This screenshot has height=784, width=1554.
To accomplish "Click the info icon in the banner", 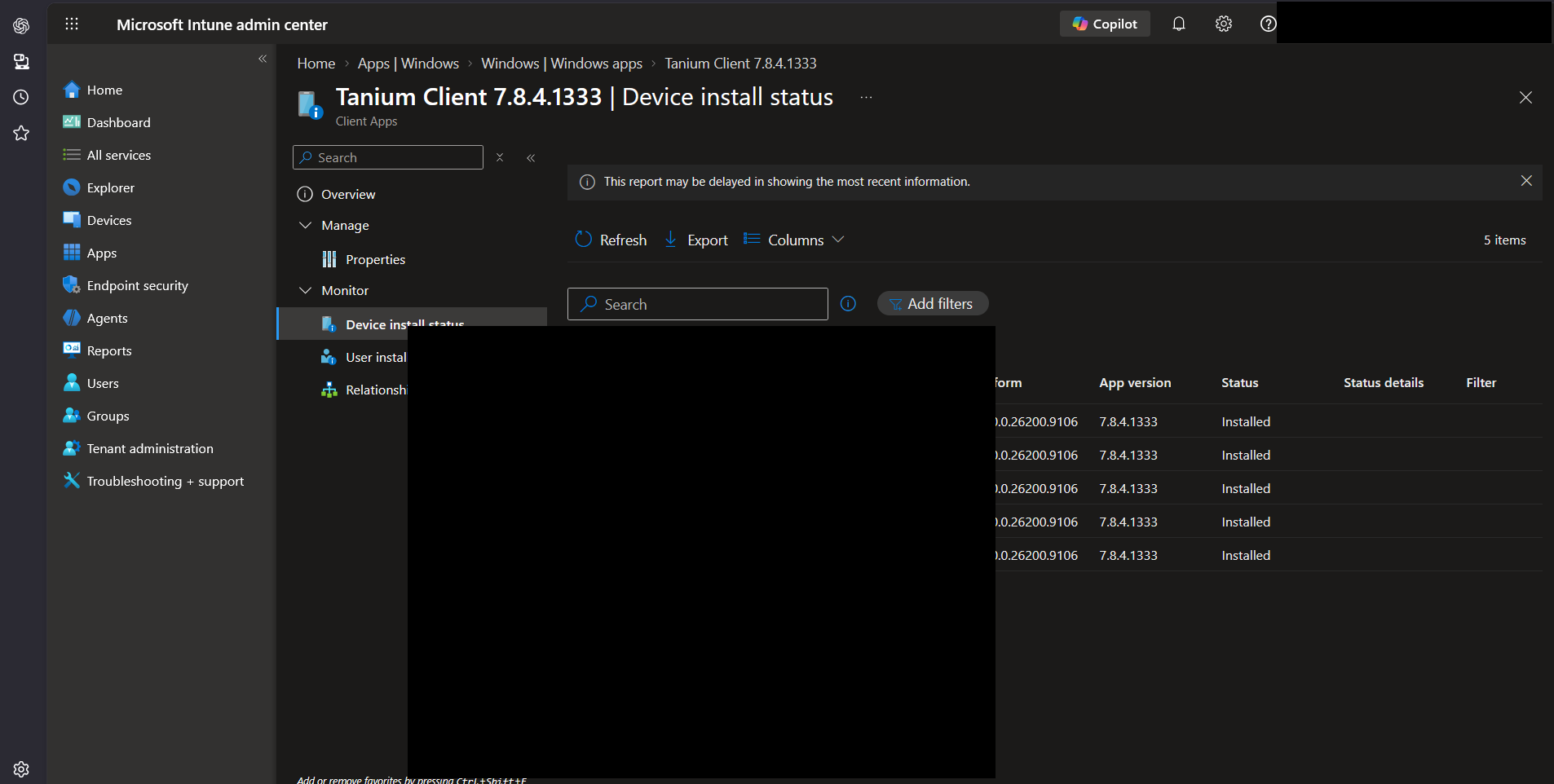I will [587, 182].
